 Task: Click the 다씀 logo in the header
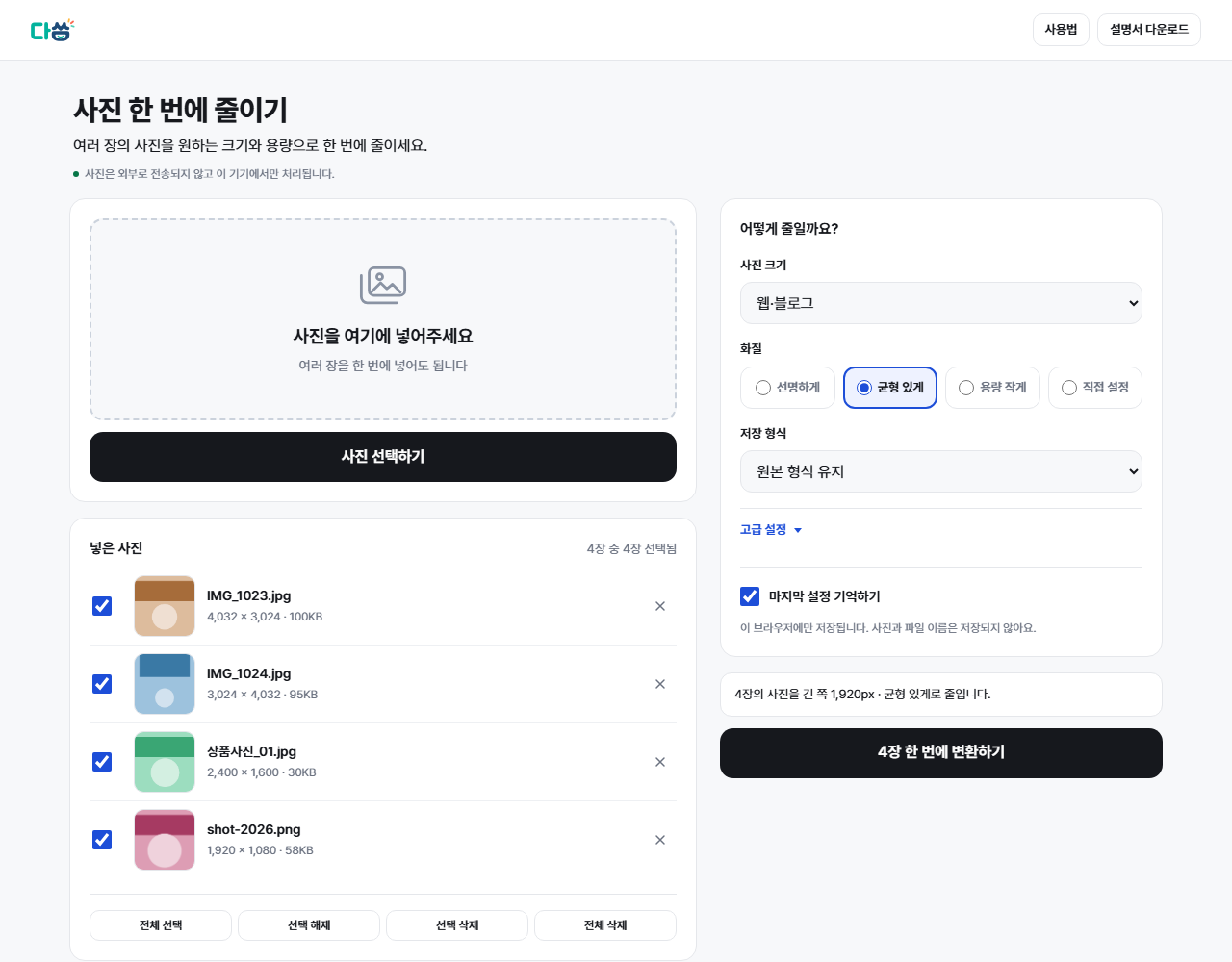[x=52, y=30]
